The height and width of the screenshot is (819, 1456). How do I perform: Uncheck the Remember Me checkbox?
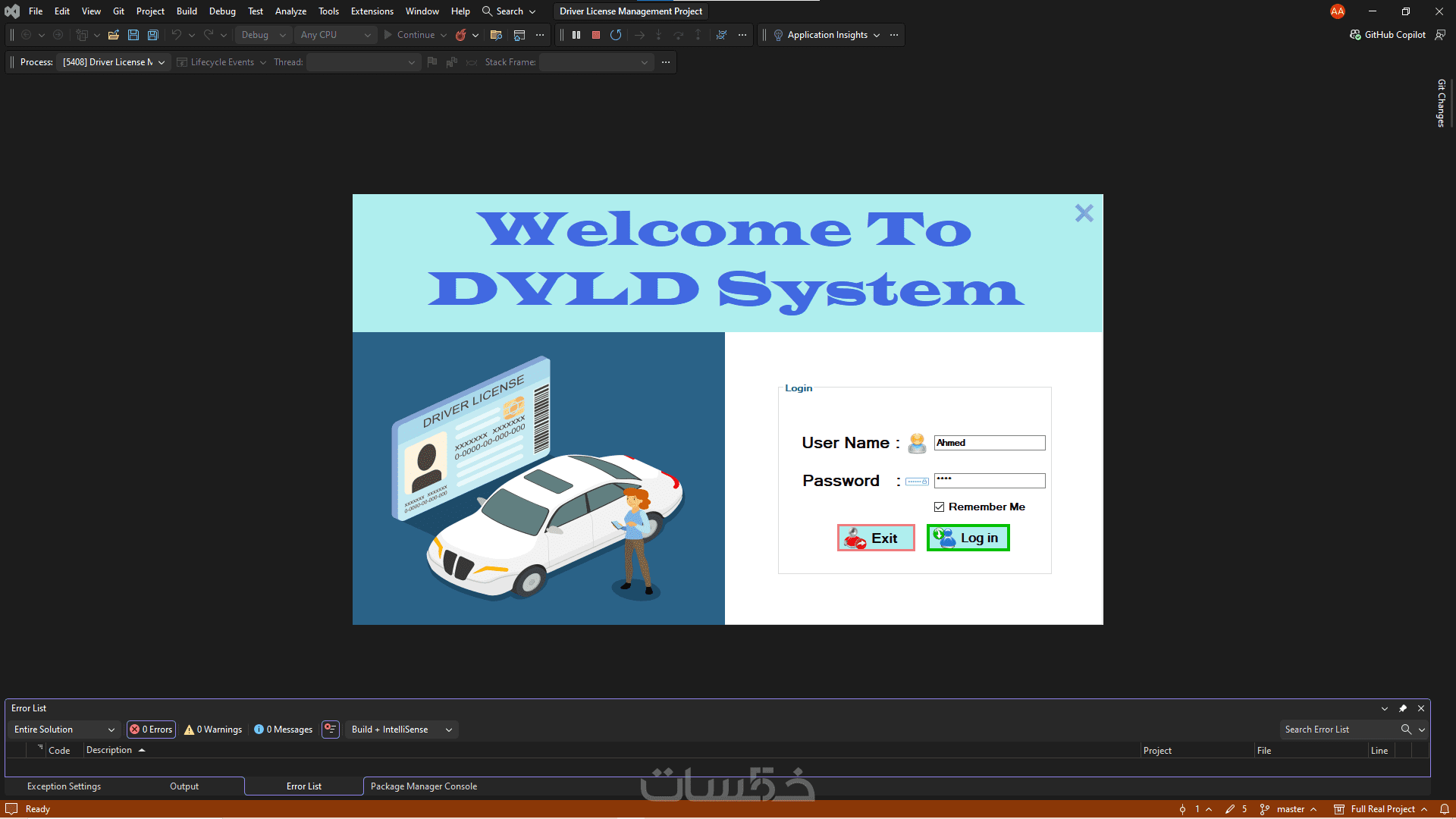click(939, 507)
